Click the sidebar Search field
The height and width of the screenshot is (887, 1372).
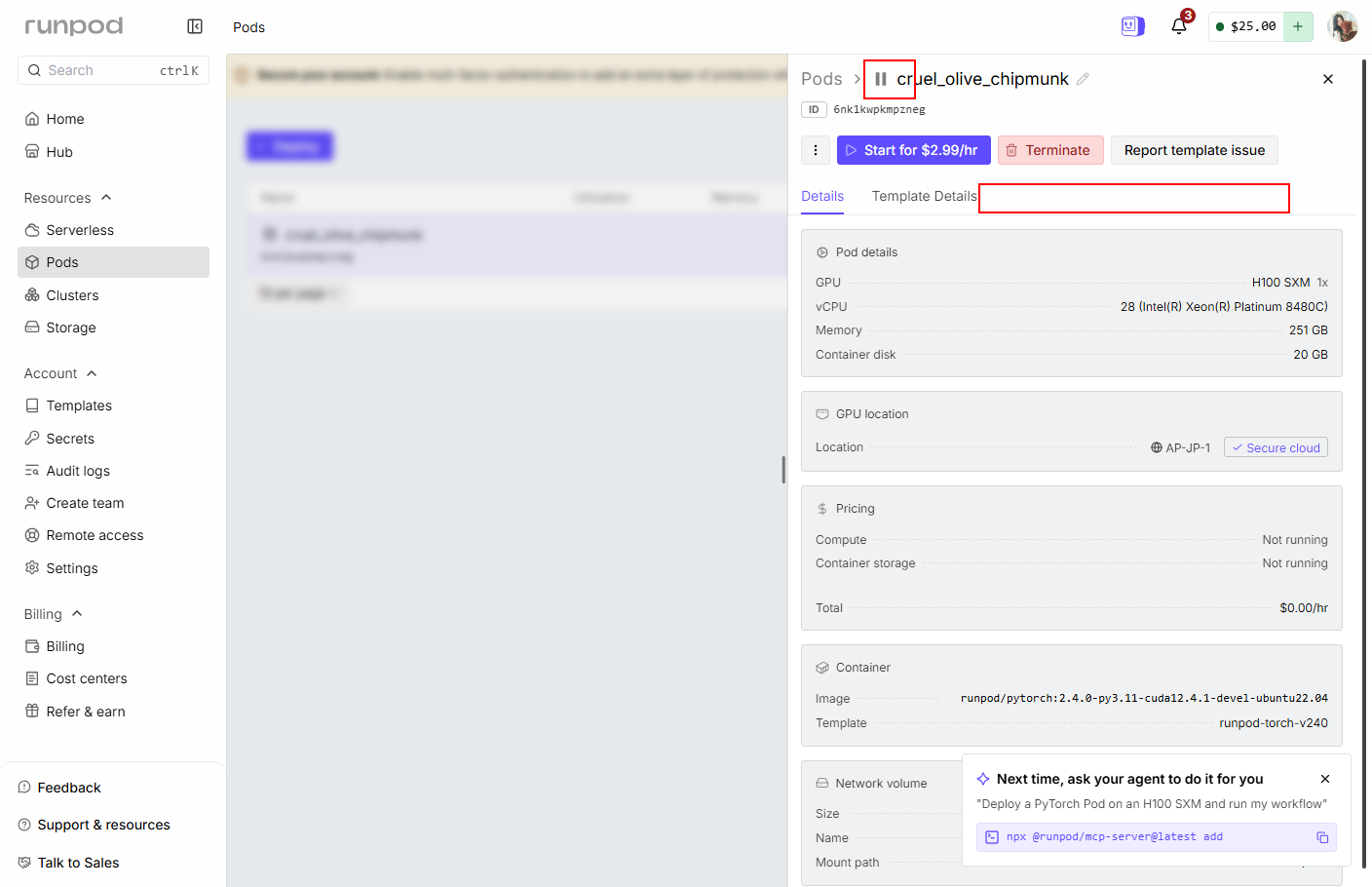click(113, 70)
